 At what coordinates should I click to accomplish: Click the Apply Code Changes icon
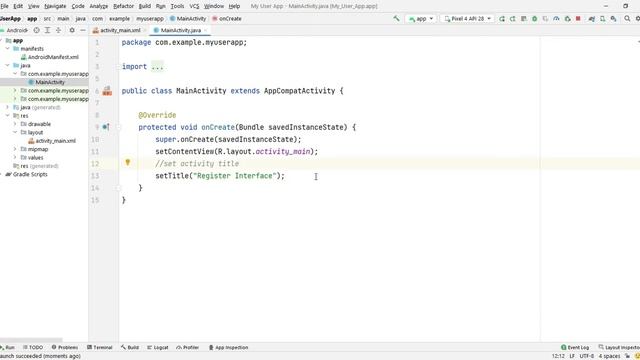pos(524,19)
